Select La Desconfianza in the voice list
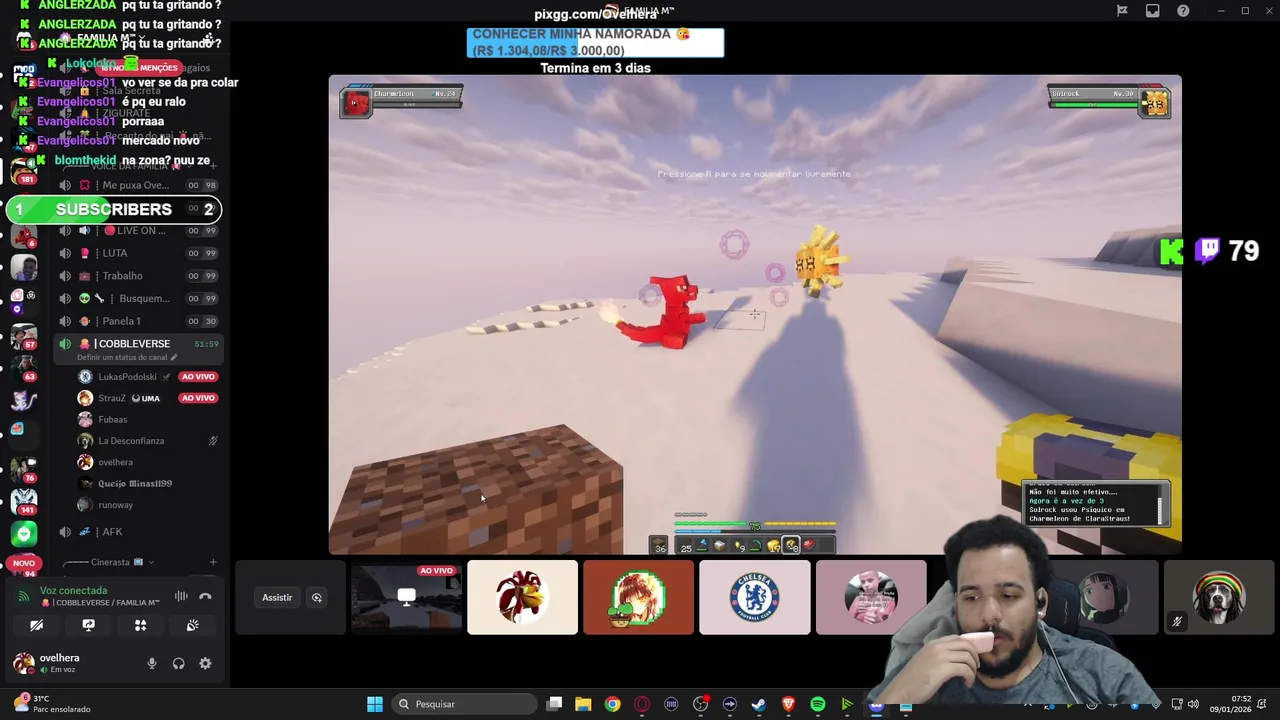The image size is (1280, 720). coord(147,441)
